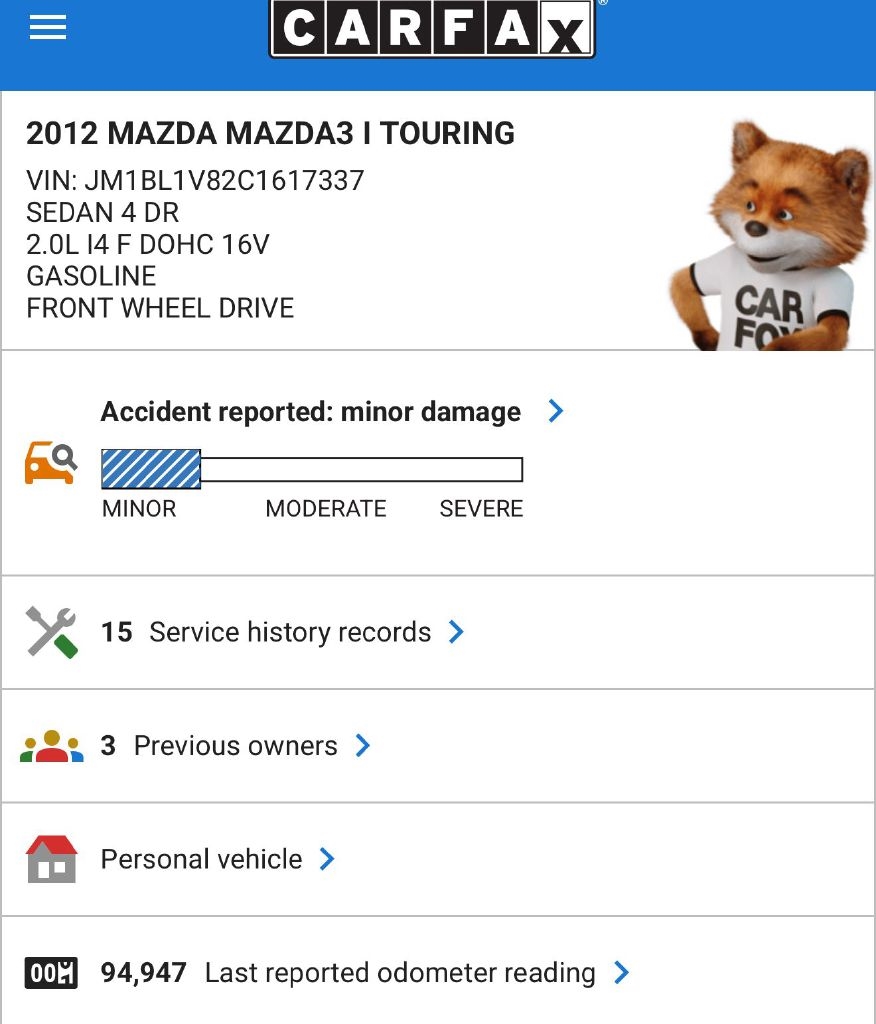Open 'Personal vehicle' link
Image resolution: width=876 pixels, height=1024 pixels.
(201, 859)
